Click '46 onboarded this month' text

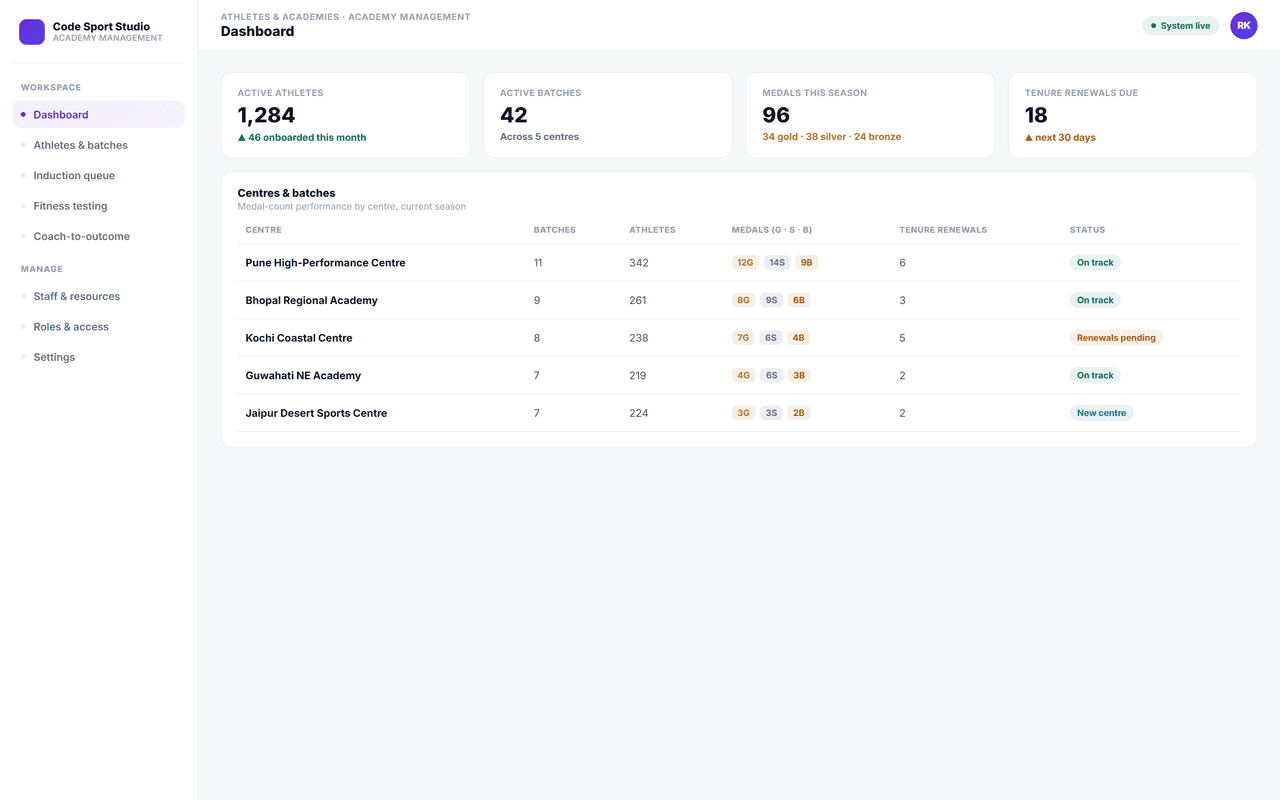307,138
